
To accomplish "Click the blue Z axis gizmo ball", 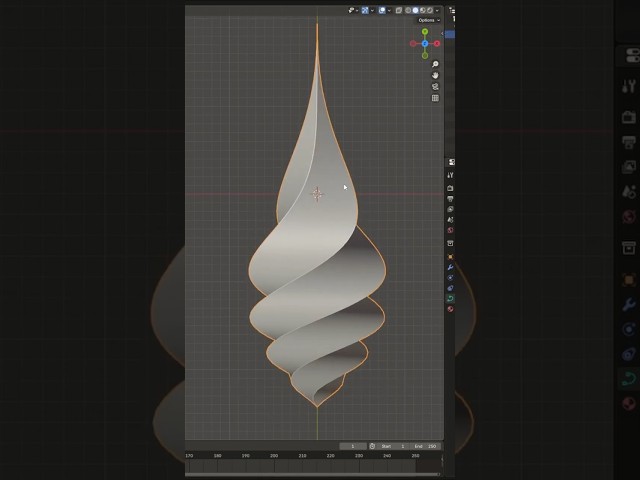I will click(x=425, y=43).
